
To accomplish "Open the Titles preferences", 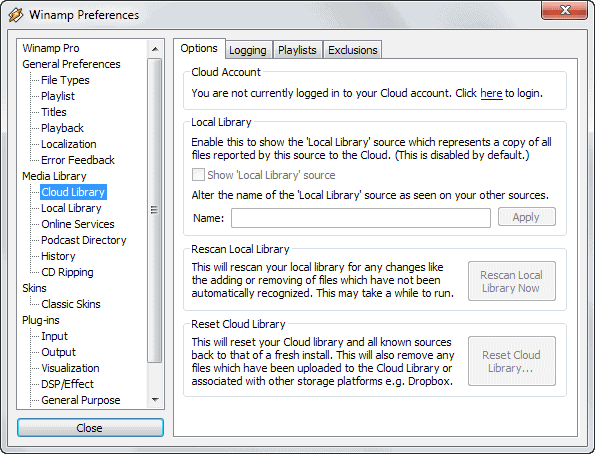I will click(x=54, y=112).
